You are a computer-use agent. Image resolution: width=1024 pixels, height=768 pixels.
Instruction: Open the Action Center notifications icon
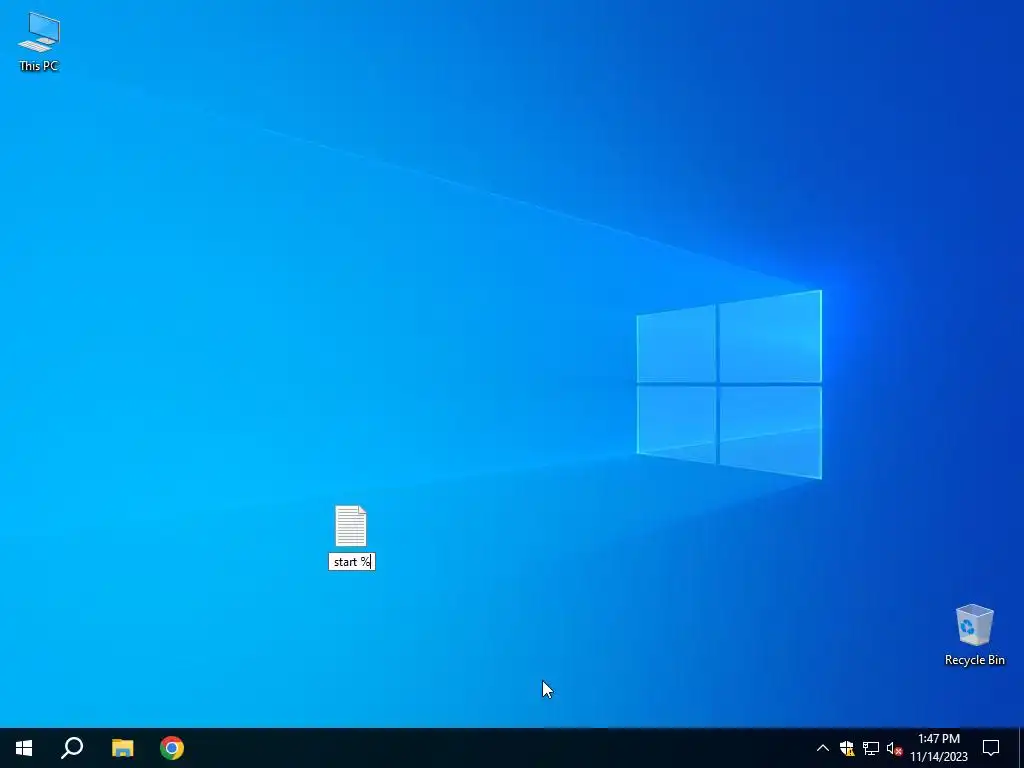point(991,748)
